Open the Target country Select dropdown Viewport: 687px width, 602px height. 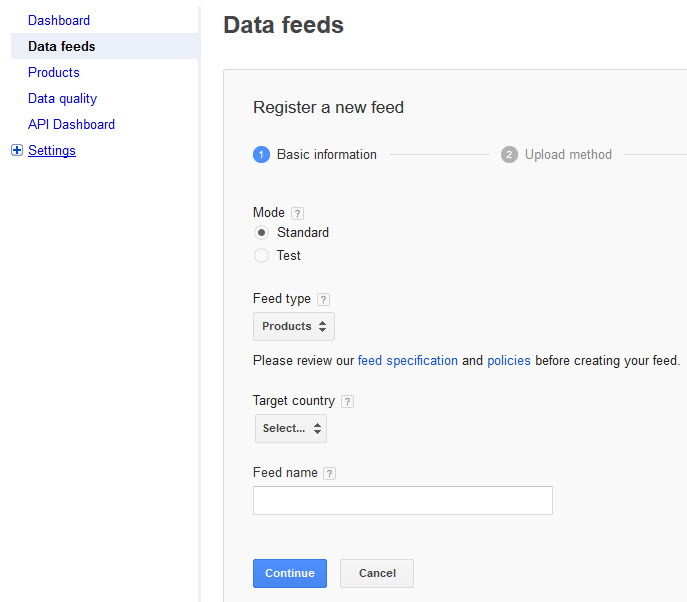(x=291, y=428)
